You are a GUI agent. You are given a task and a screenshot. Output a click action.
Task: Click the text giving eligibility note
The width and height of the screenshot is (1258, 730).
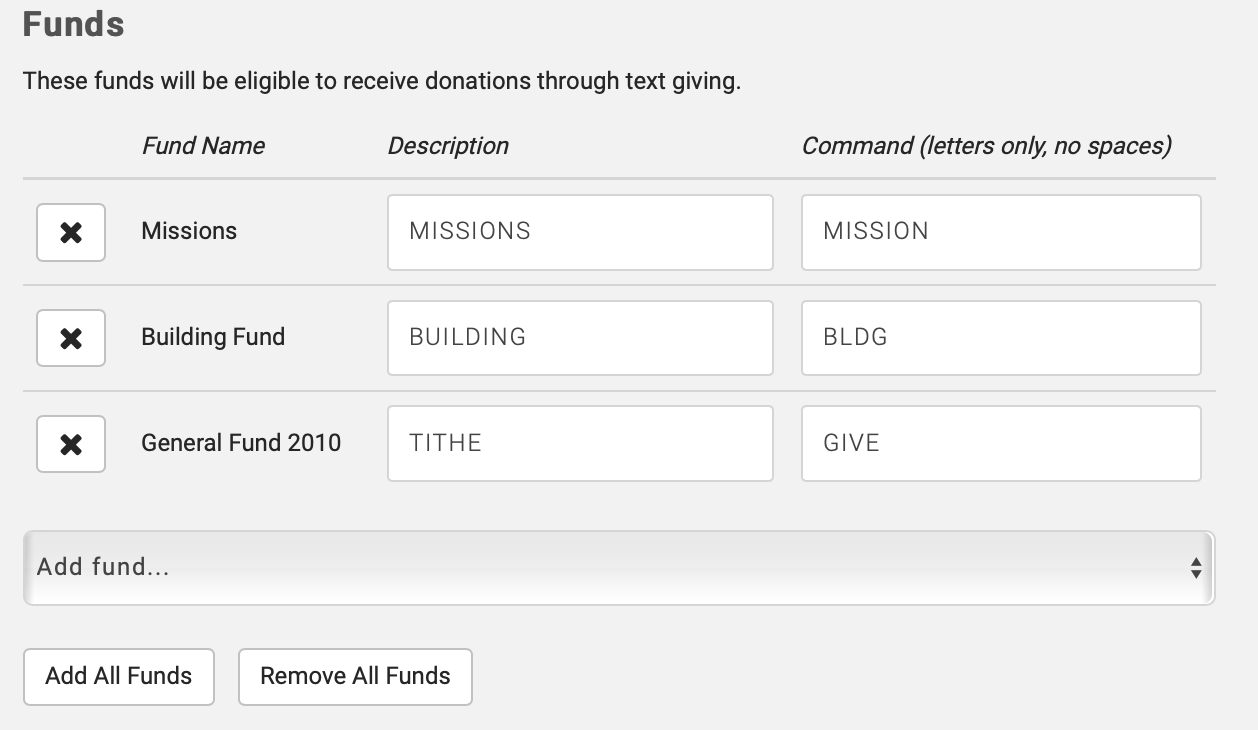coord(382,81)
